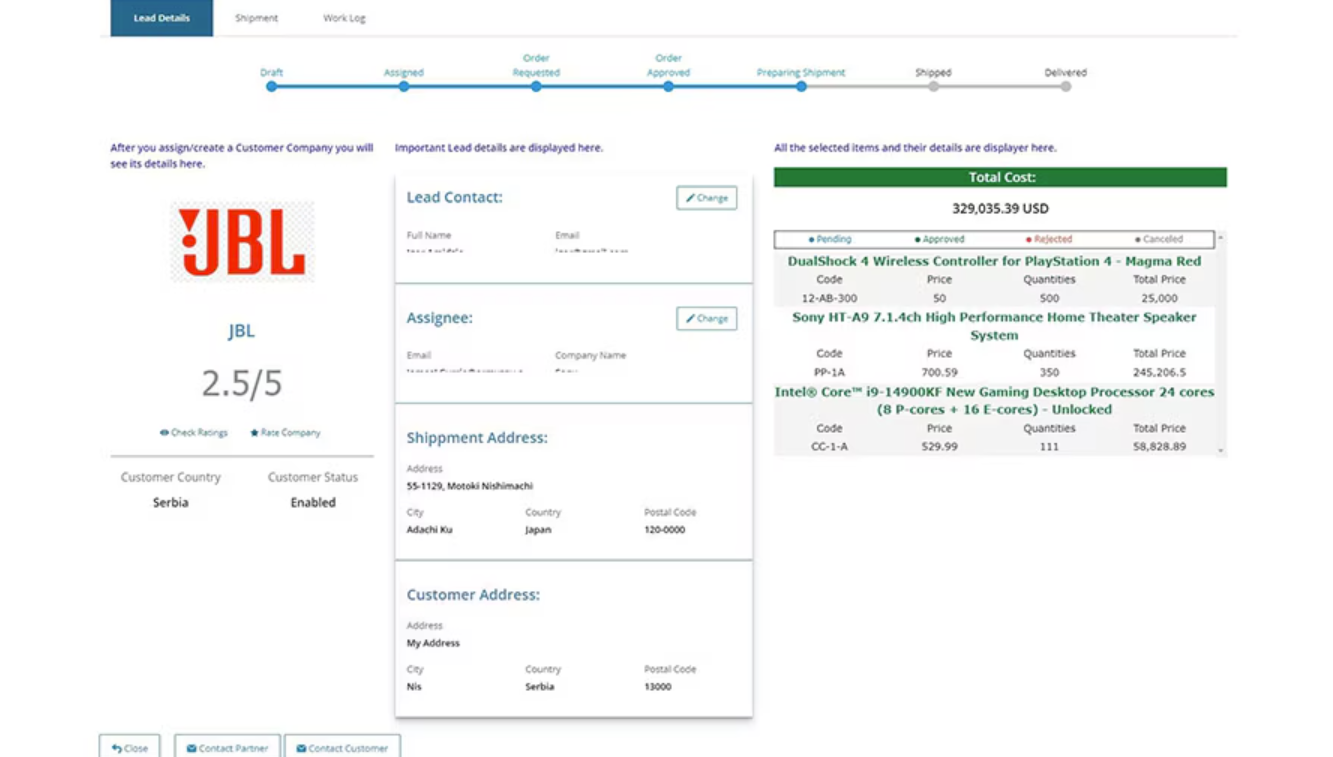Switch to the Shipment tab

[256, 17]
